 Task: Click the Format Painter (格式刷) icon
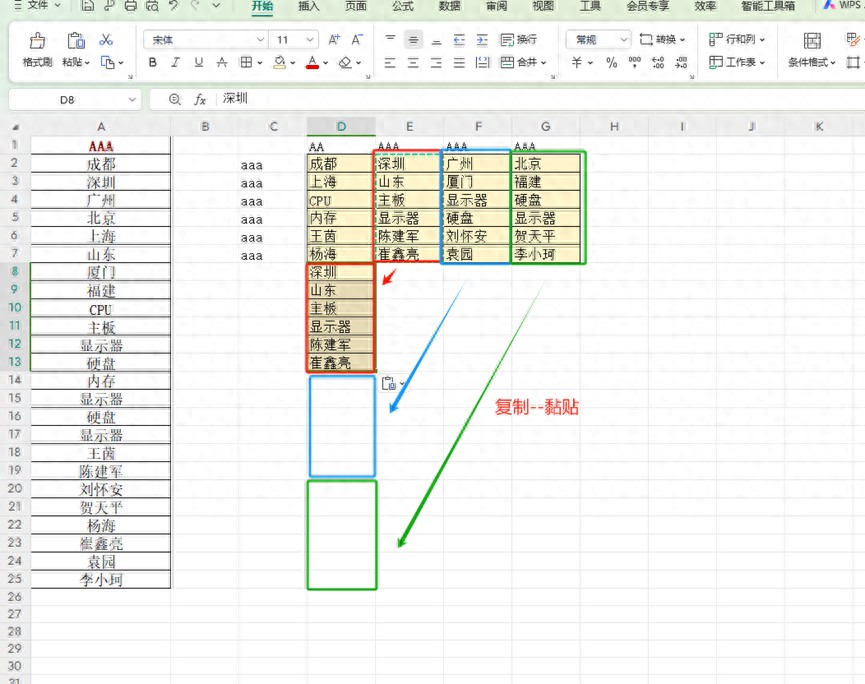[38, 41]
